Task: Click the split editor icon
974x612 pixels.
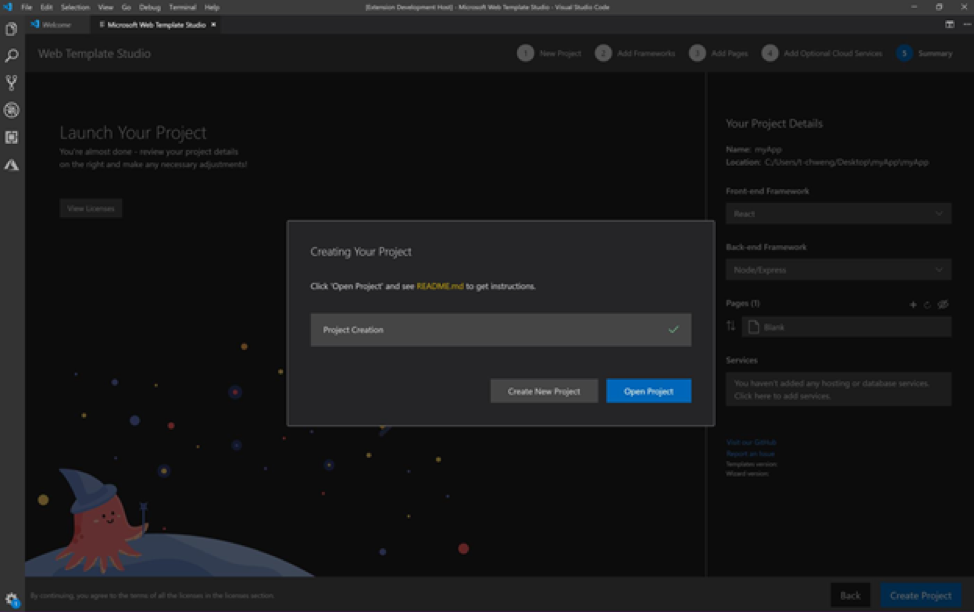Action: pos(949,24)
